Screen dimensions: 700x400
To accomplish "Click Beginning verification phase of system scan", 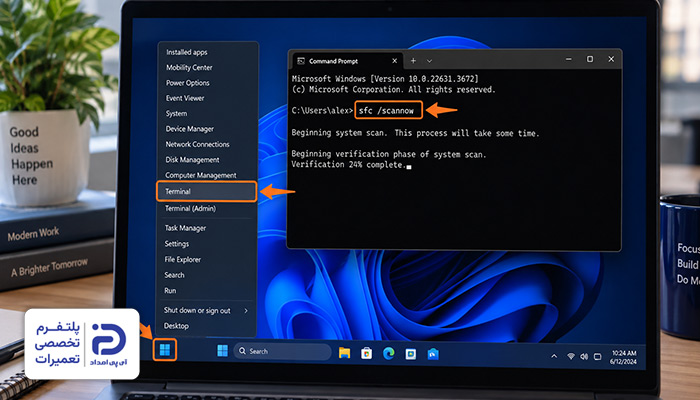I will 389,154.
